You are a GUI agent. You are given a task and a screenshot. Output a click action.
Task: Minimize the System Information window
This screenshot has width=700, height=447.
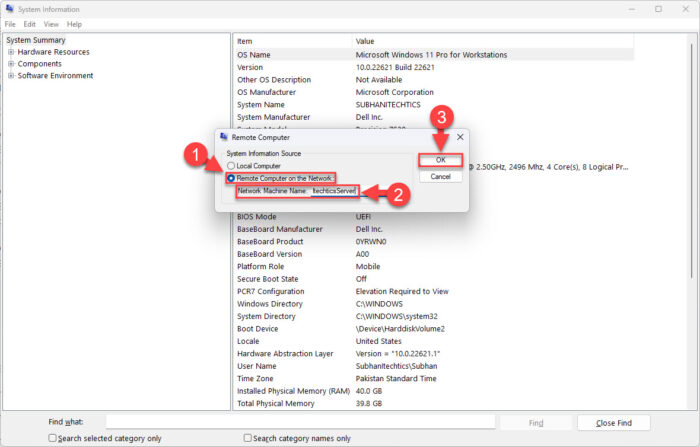point(632,9)
